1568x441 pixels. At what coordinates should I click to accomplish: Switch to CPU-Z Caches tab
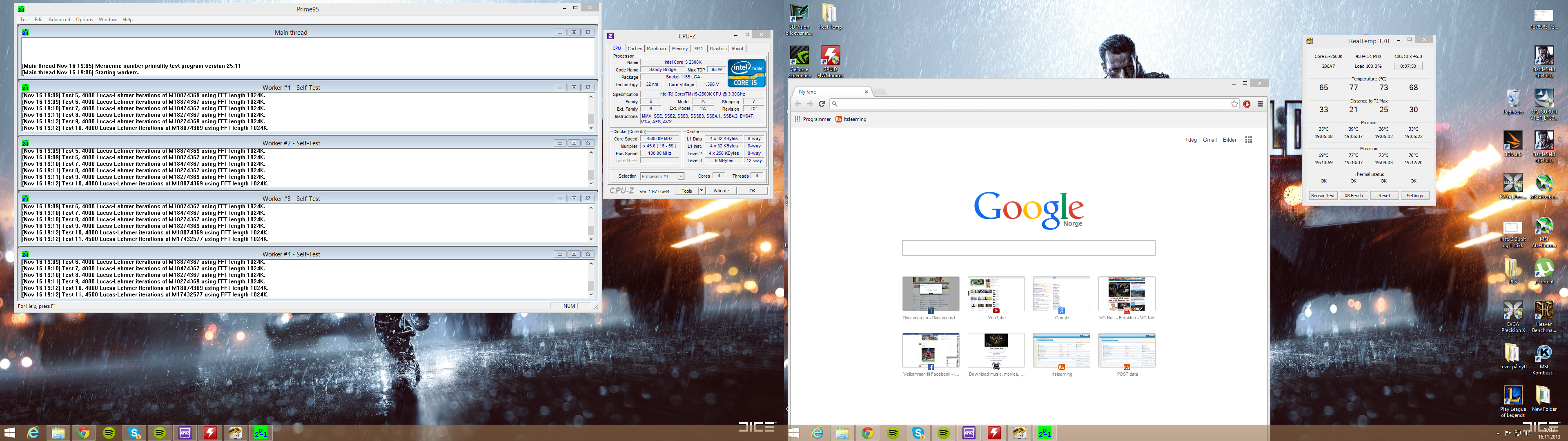(635, 49)
